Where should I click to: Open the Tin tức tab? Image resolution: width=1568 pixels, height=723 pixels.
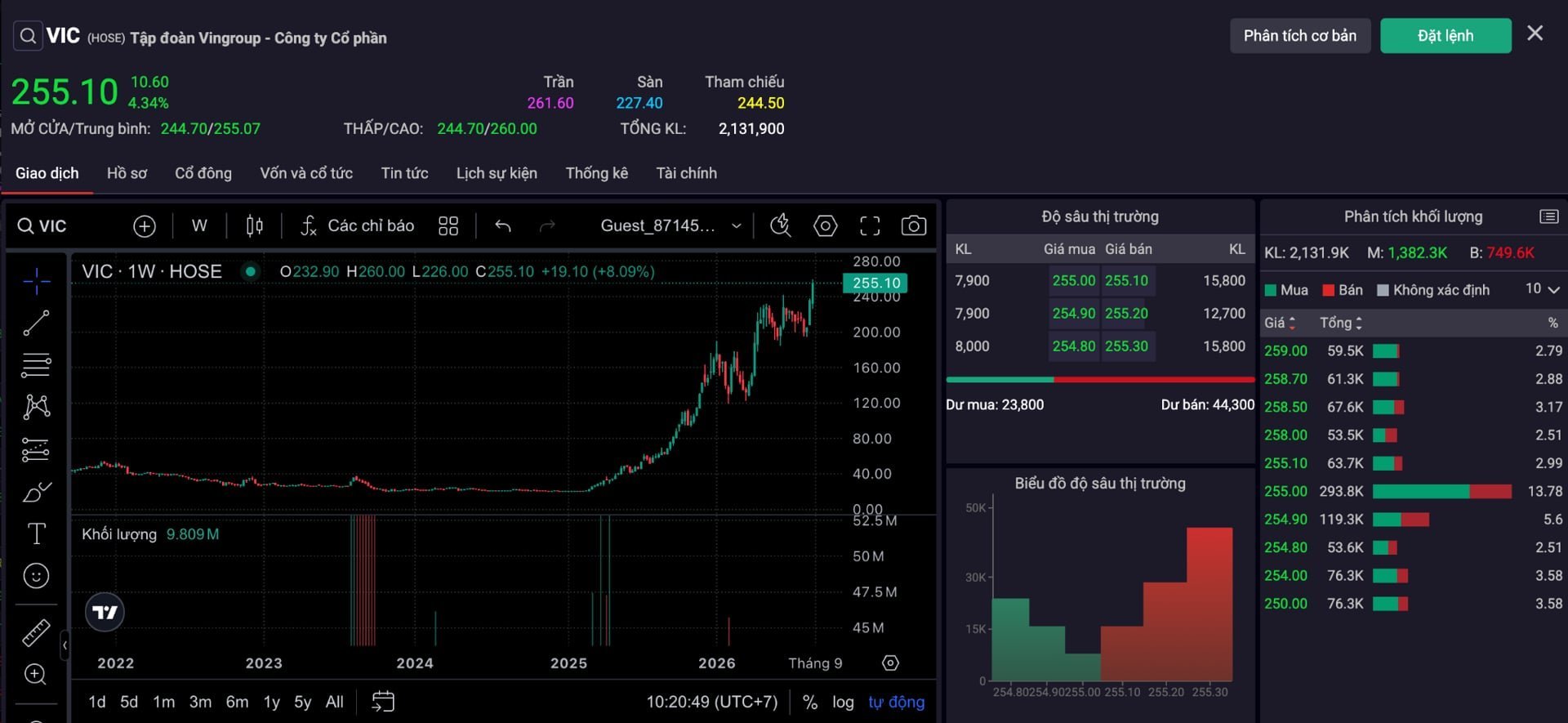pos(404,173)
